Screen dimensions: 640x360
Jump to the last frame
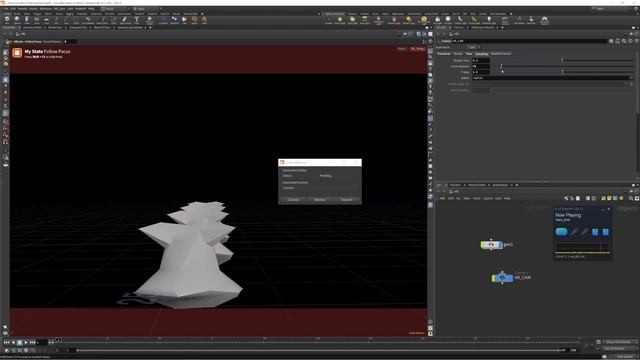pyautogui.click(x=32, y=342)
